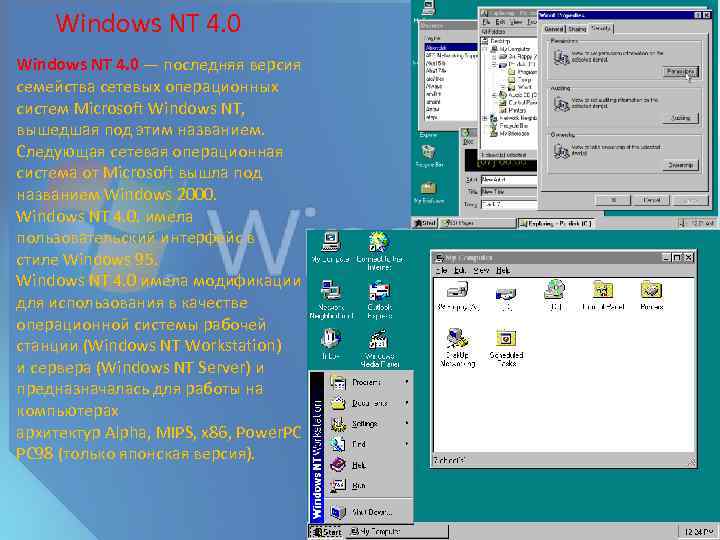Open the Track 1 selector in CD Player
This screenshot has height=540, width=720.
[509, 204]
